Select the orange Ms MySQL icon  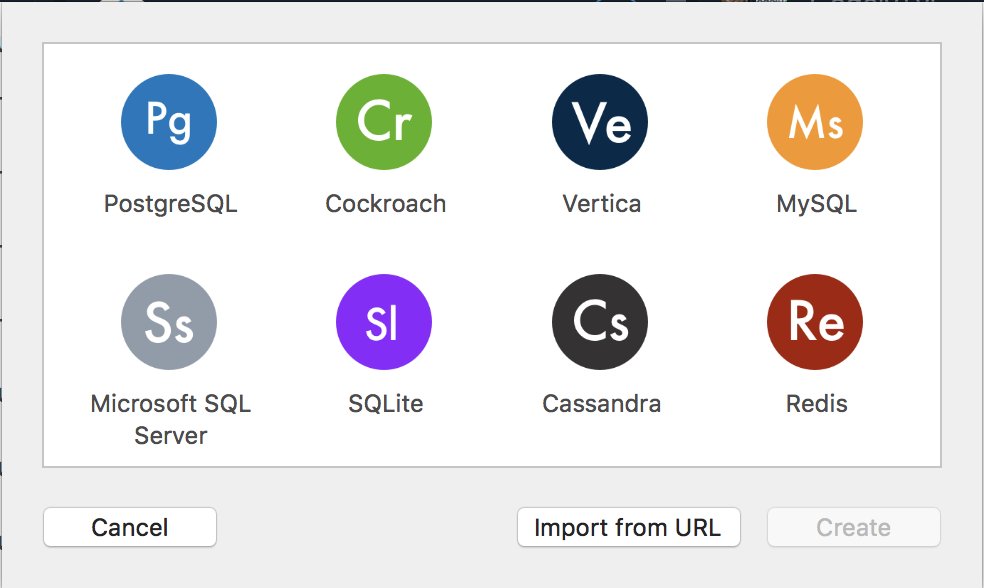(x=815, y=122)
